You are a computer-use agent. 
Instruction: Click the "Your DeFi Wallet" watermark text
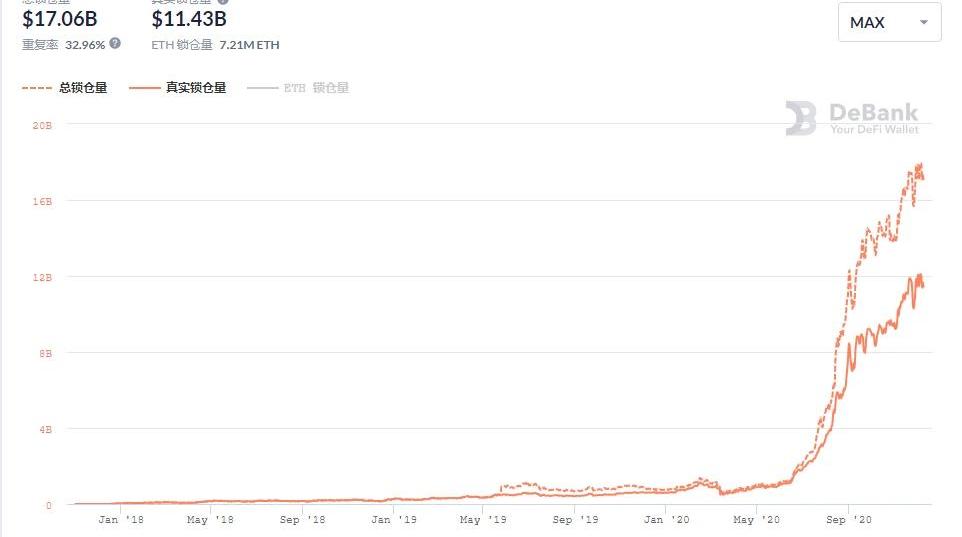pyautogui.click(x=873, y=129)
